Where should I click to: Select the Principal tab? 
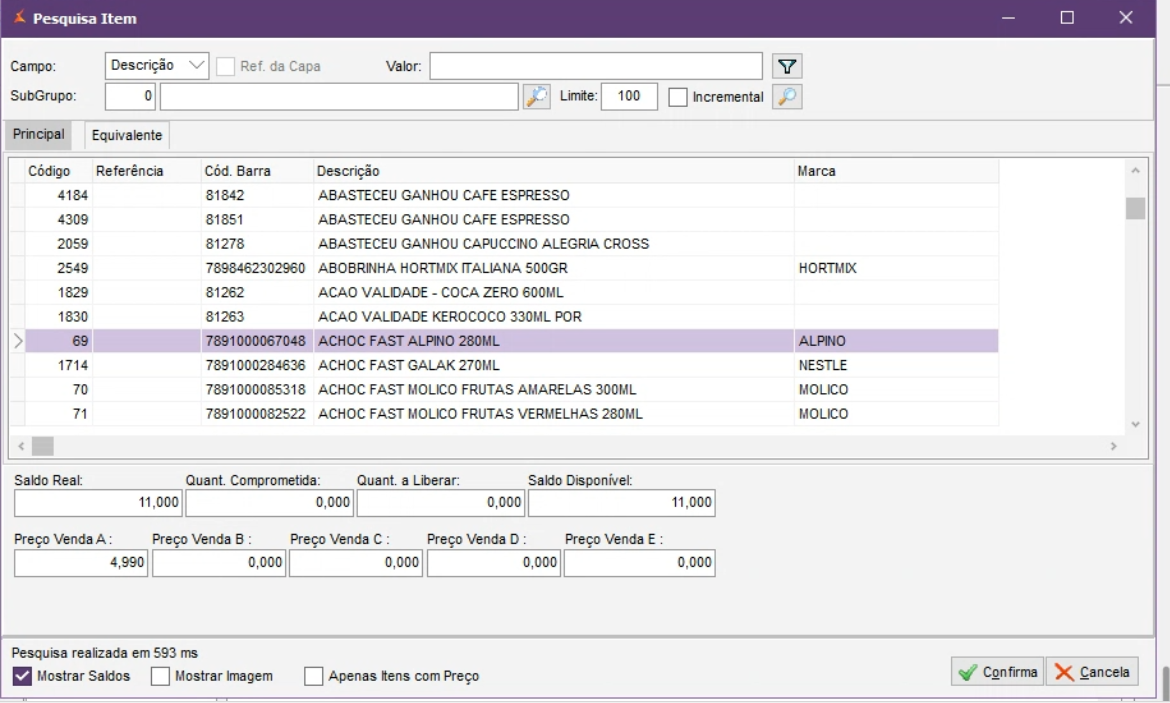click(x=39, y=134)
